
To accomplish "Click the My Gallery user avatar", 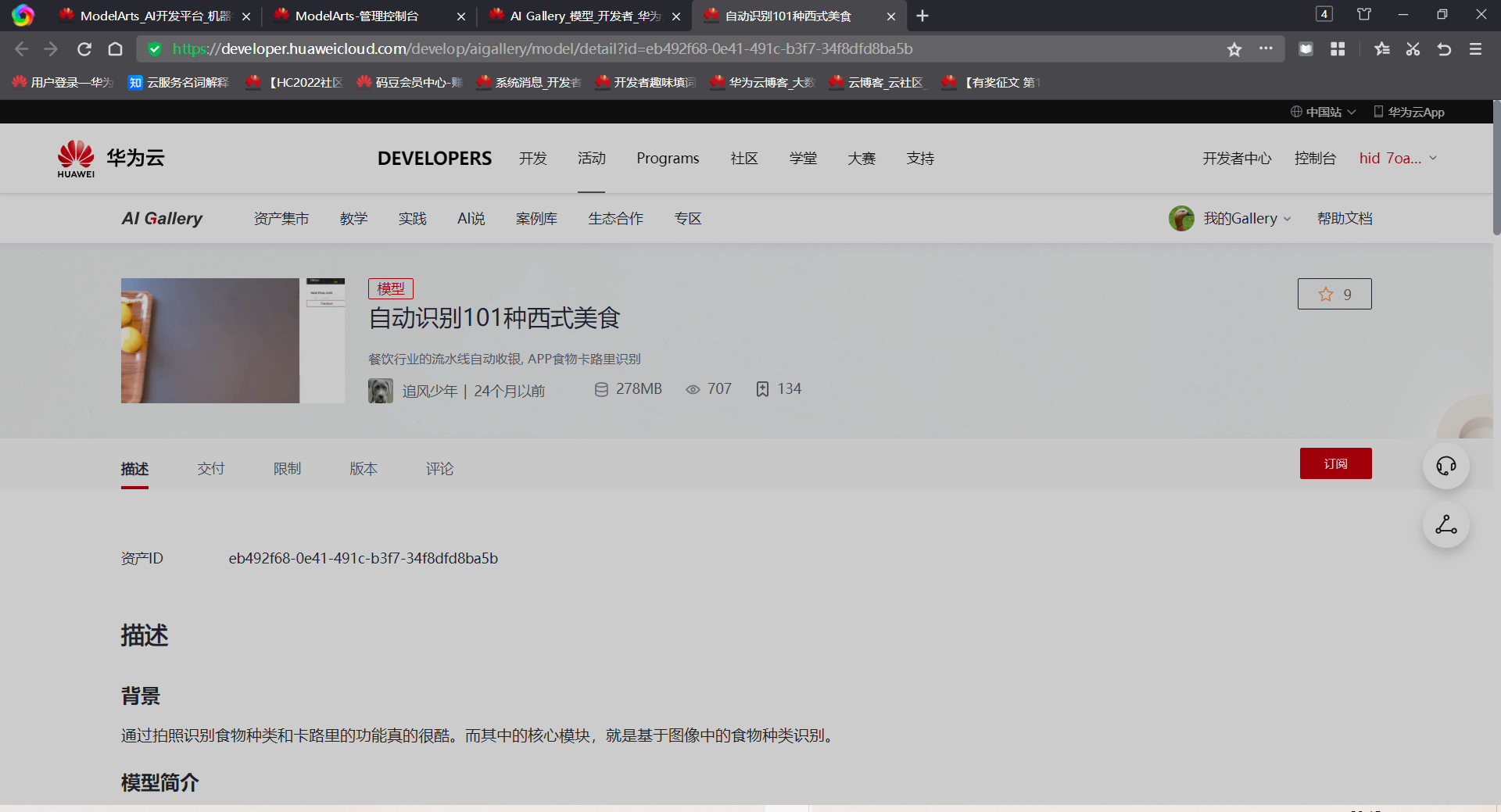I will click(x=1181, y=219).
